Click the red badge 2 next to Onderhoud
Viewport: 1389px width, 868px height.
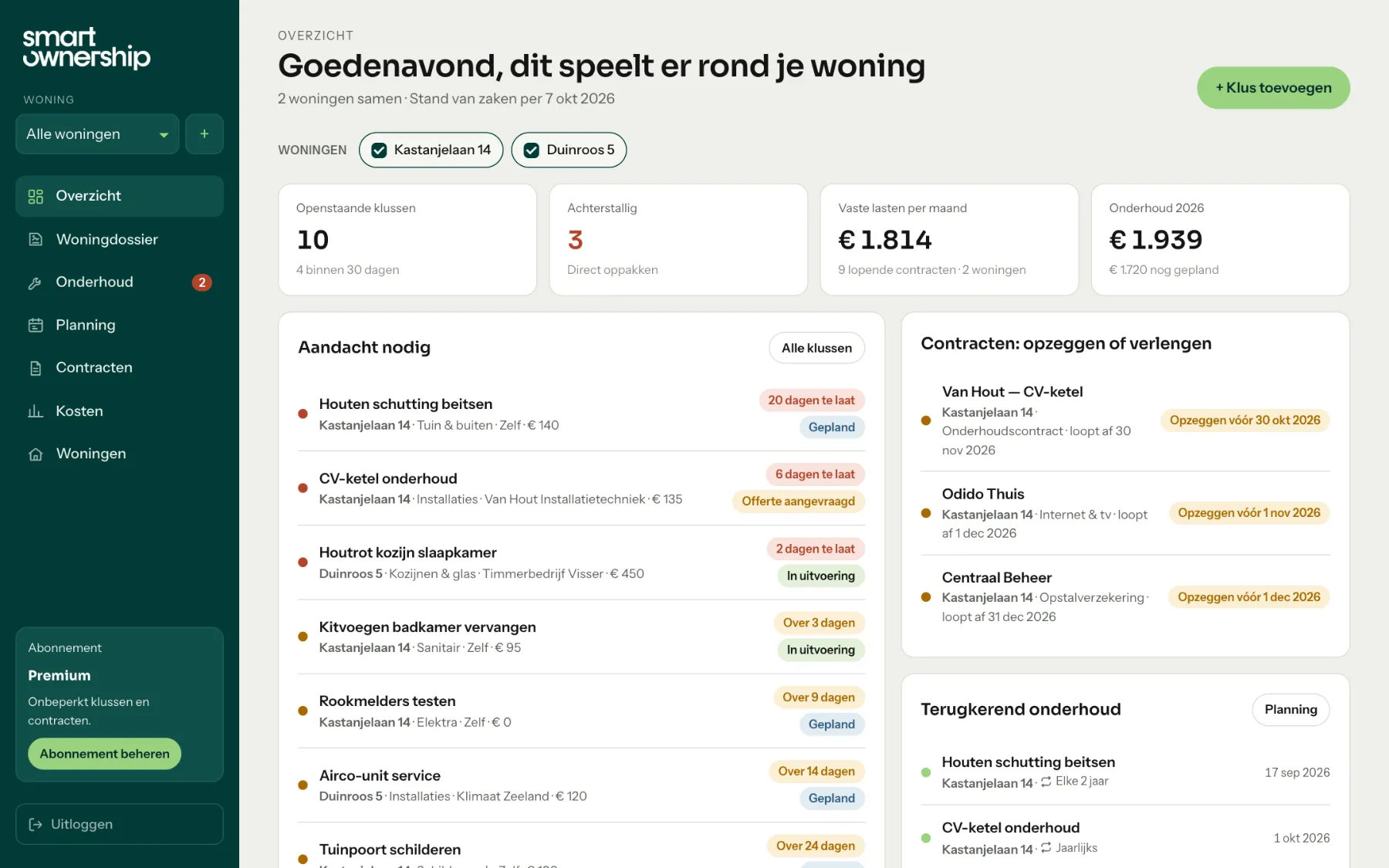tap(202, 282)
